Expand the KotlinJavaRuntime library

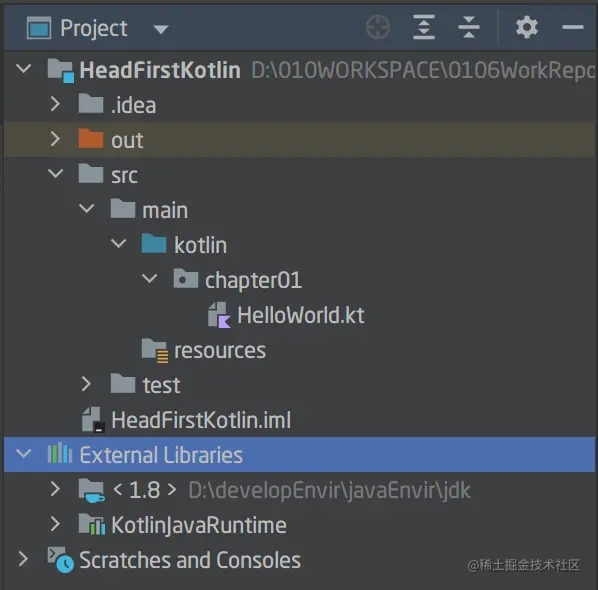coord(56,524)
